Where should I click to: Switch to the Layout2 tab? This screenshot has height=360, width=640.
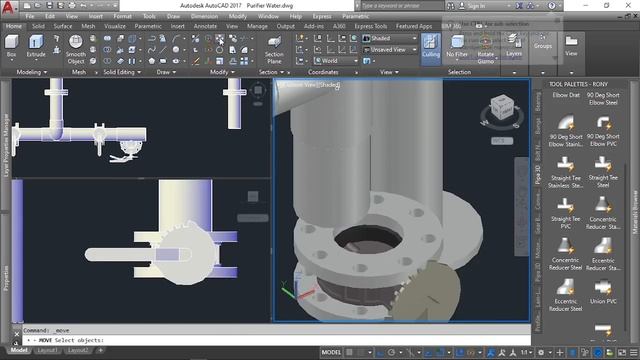(x=78, y=350)
